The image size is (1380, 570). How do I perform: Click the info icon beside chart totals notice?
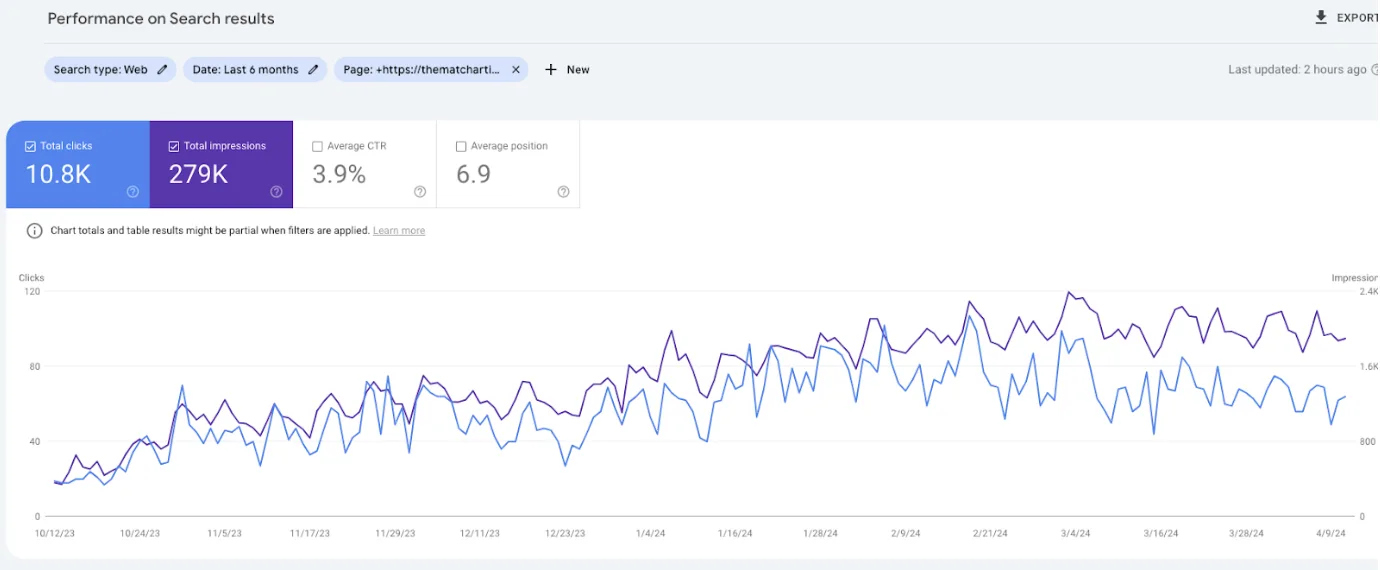pos(34,231)
